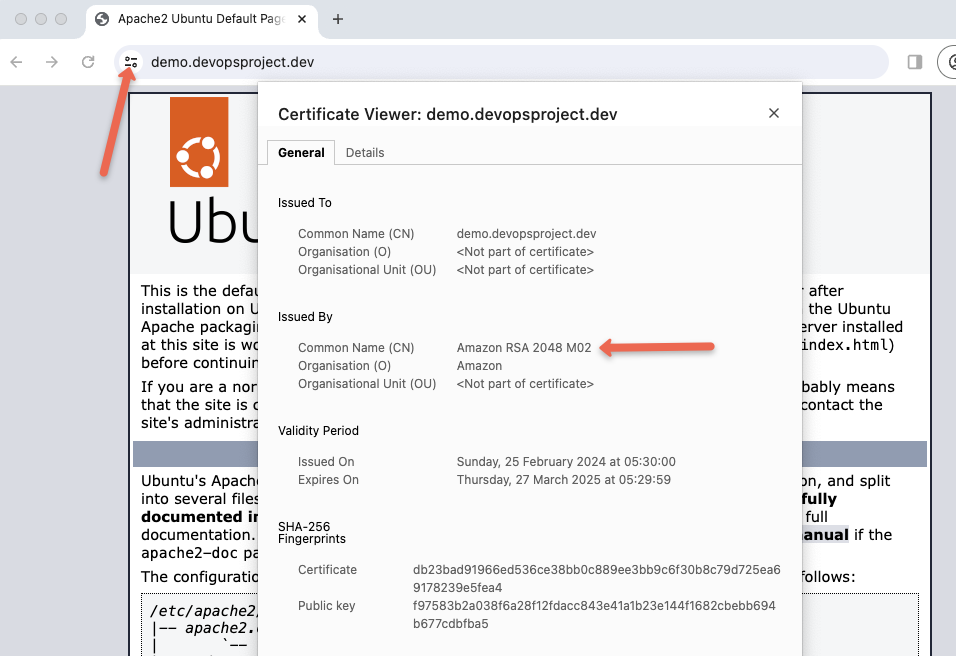Click the issuer organisation value Amazon
The image size is (956, 656).
coord(479,366)
